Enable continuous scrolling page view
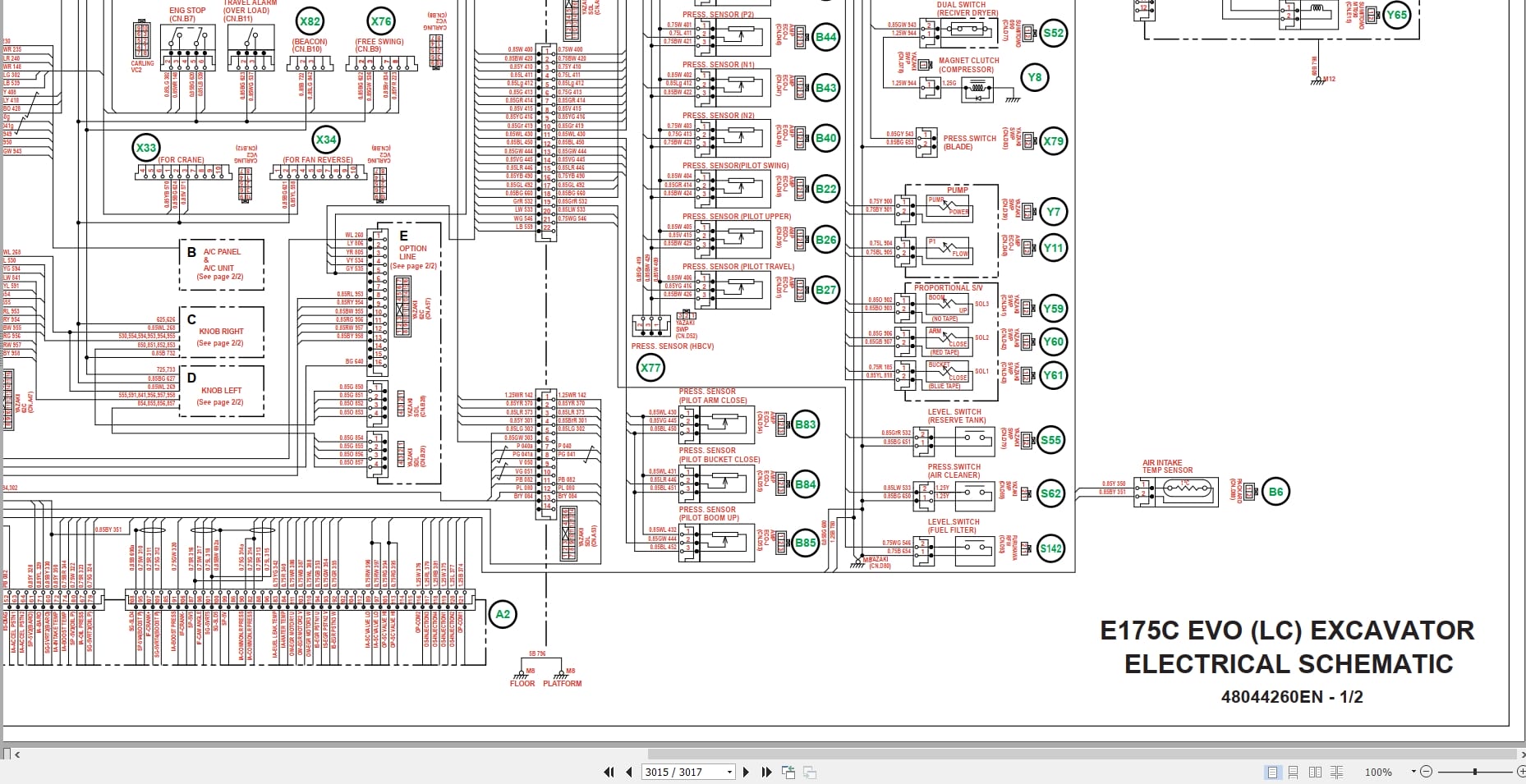1526x784 pixels. click(1294, 772)
